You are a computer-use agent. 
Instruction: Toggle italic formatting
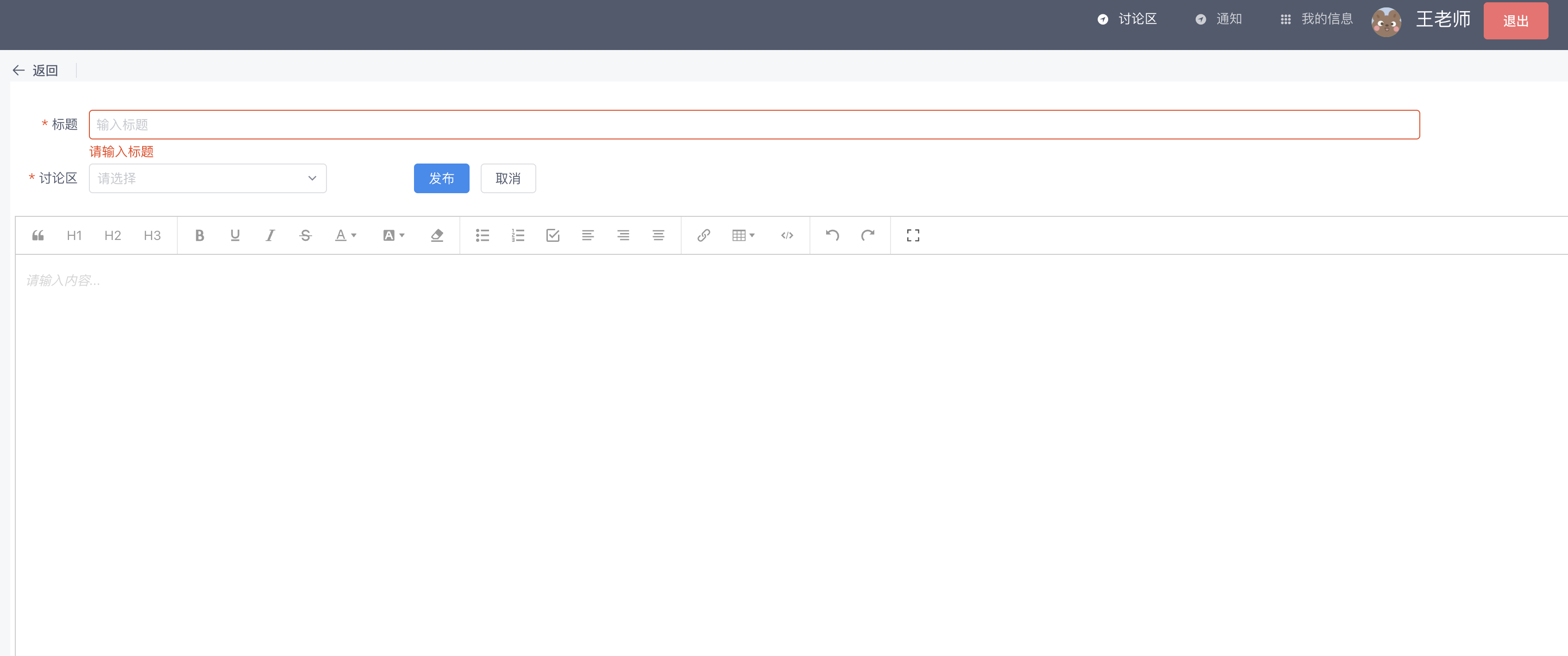pyautogui.click(x=270, y=235)
